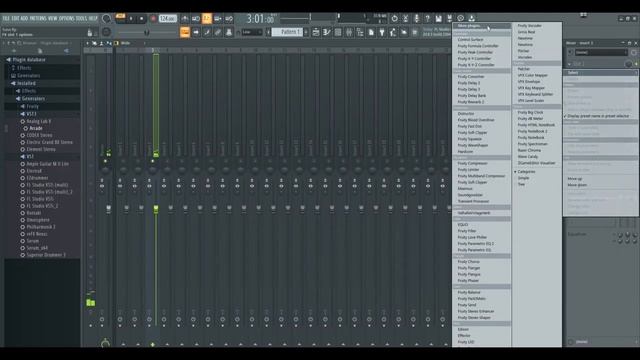The image size is (640, 360).
Task: Click the scissors audio editor icon
Action: (405, 18)
